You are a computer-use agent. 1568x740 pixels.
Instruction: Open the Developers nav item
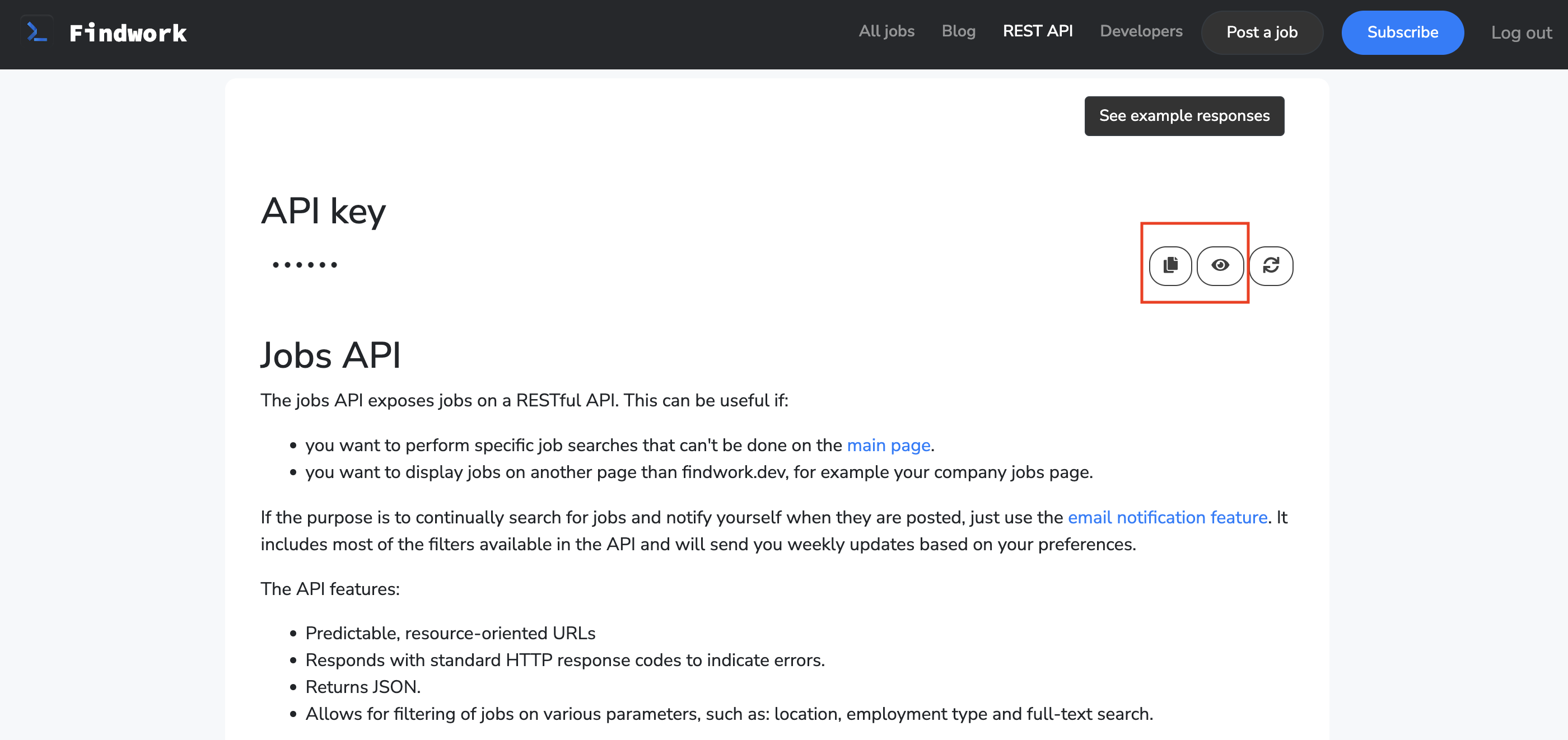point(1141,31)
